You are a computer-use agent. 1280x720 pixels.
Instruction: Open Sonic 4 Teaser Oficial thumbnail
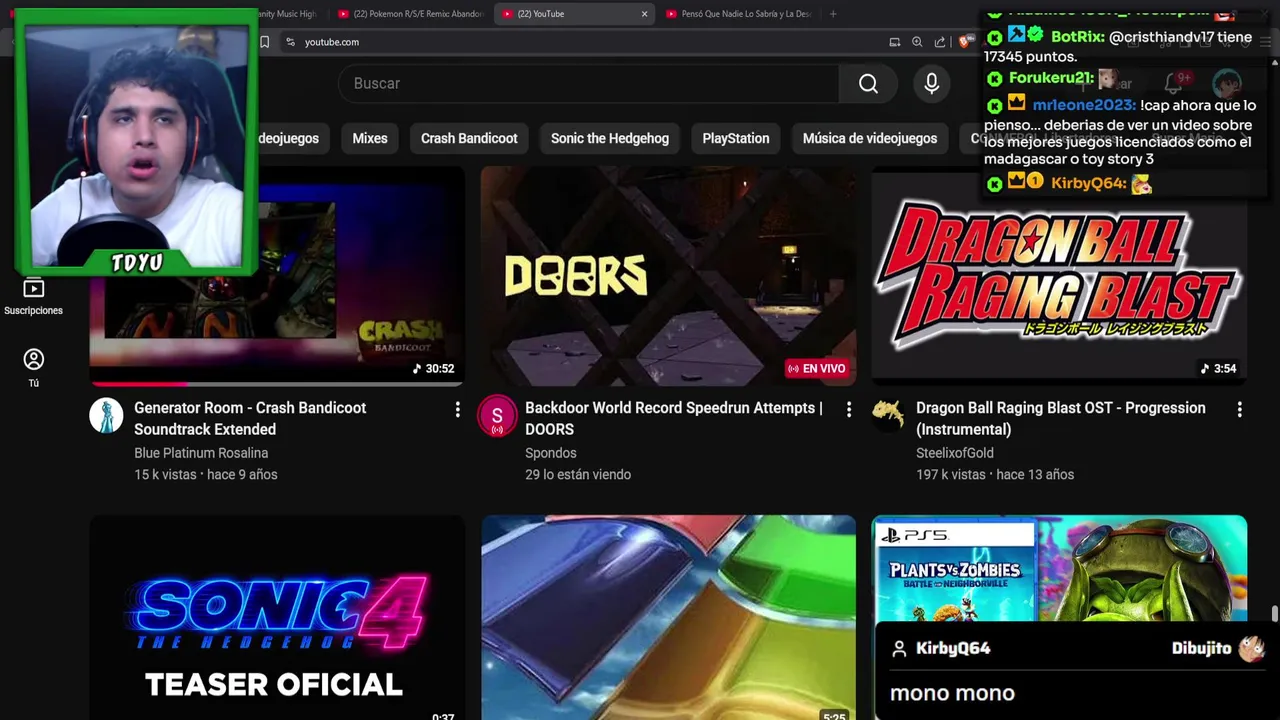[277, 617]
